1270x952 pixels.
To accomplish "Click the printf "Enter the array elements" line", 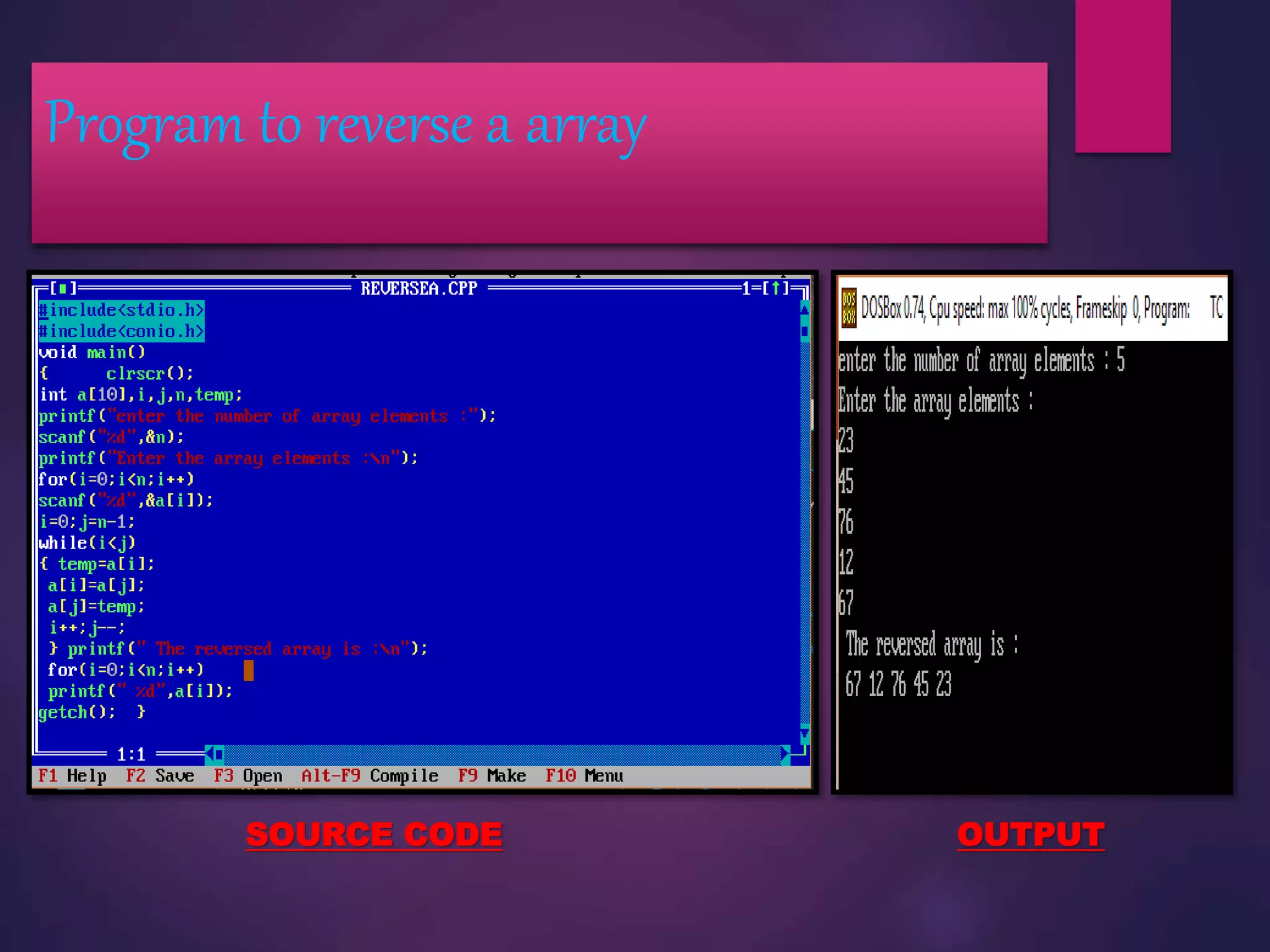I will (228, 458).
